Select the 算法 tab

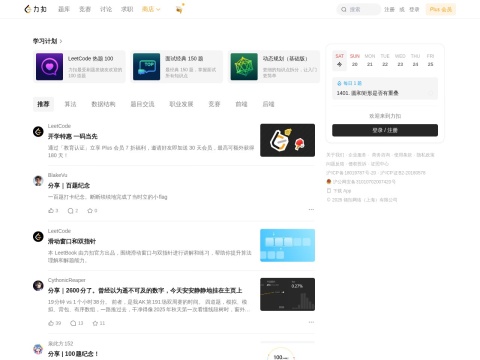click(70, 104)
